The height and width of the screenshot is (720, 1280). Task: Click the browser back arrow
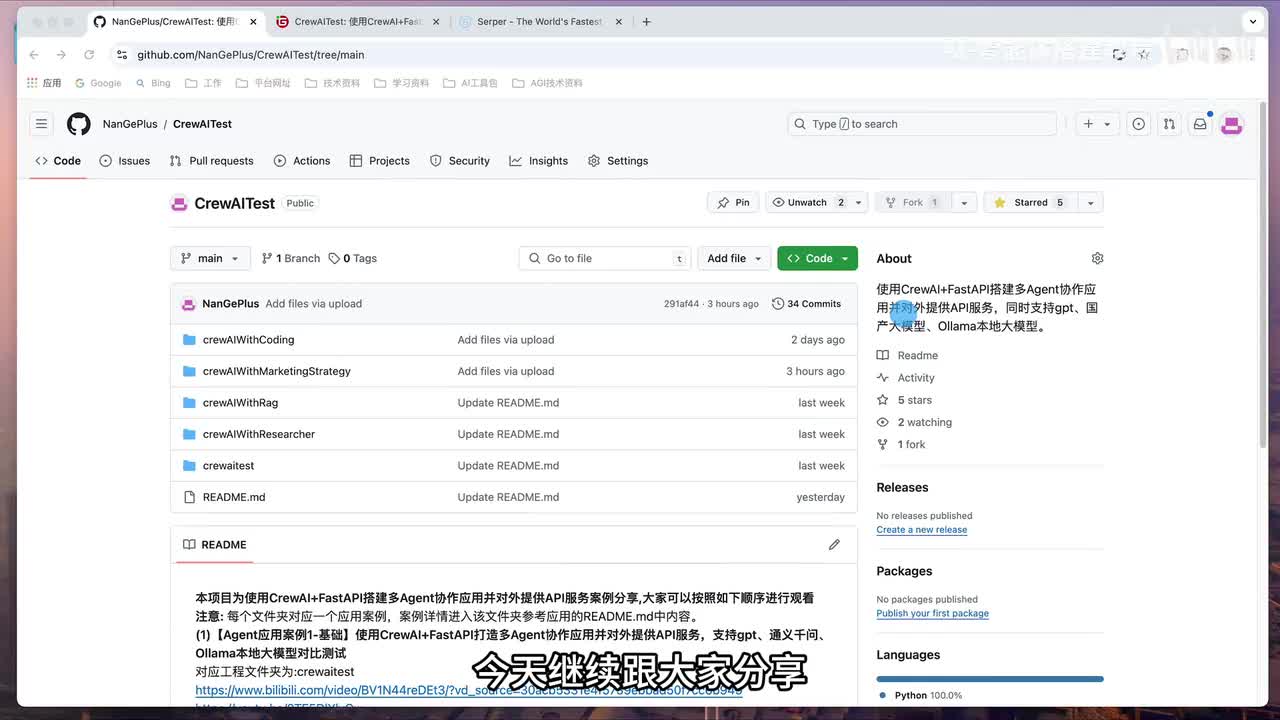click(x=34, y=55)
